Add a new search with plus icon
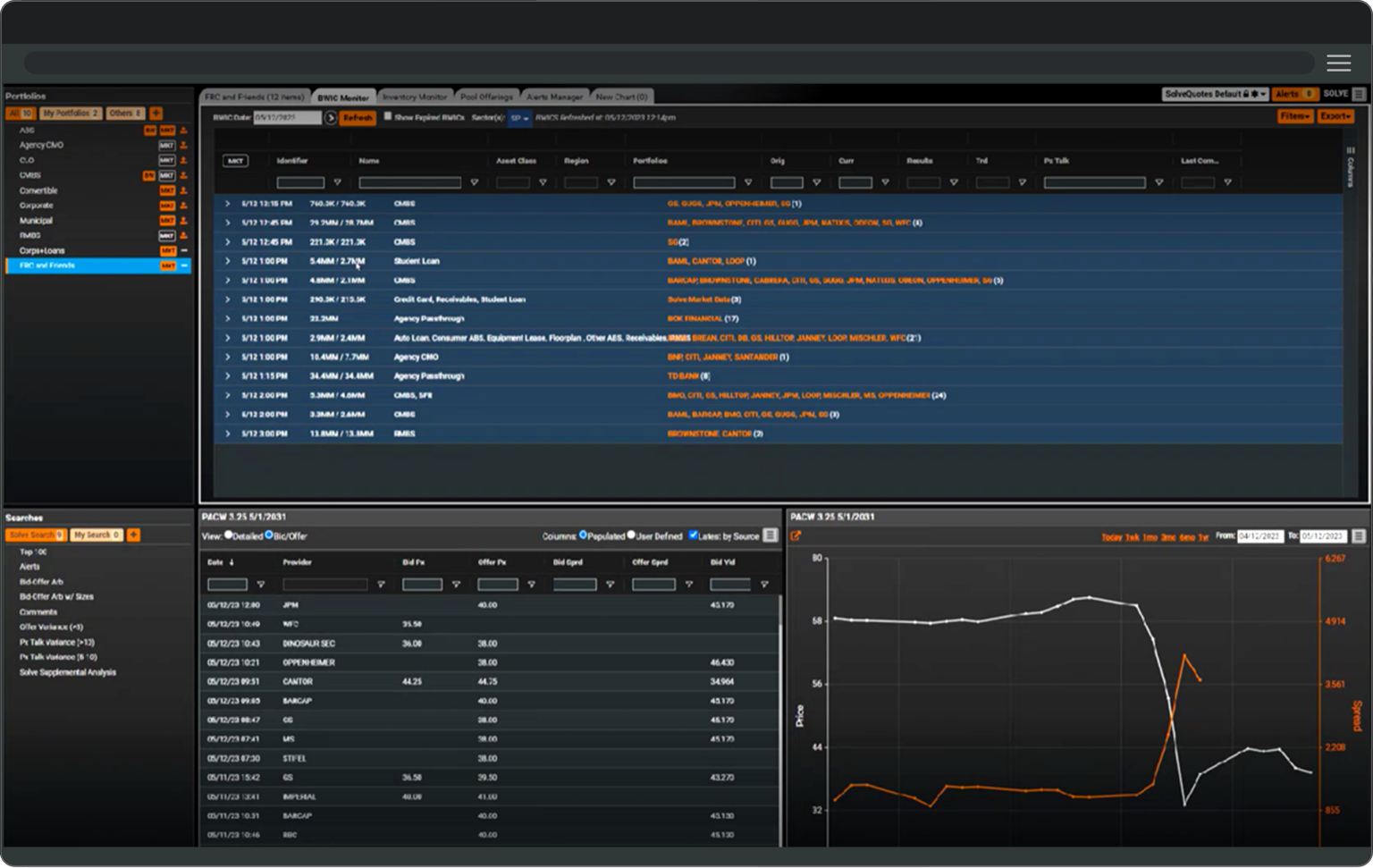 (133, 535)
